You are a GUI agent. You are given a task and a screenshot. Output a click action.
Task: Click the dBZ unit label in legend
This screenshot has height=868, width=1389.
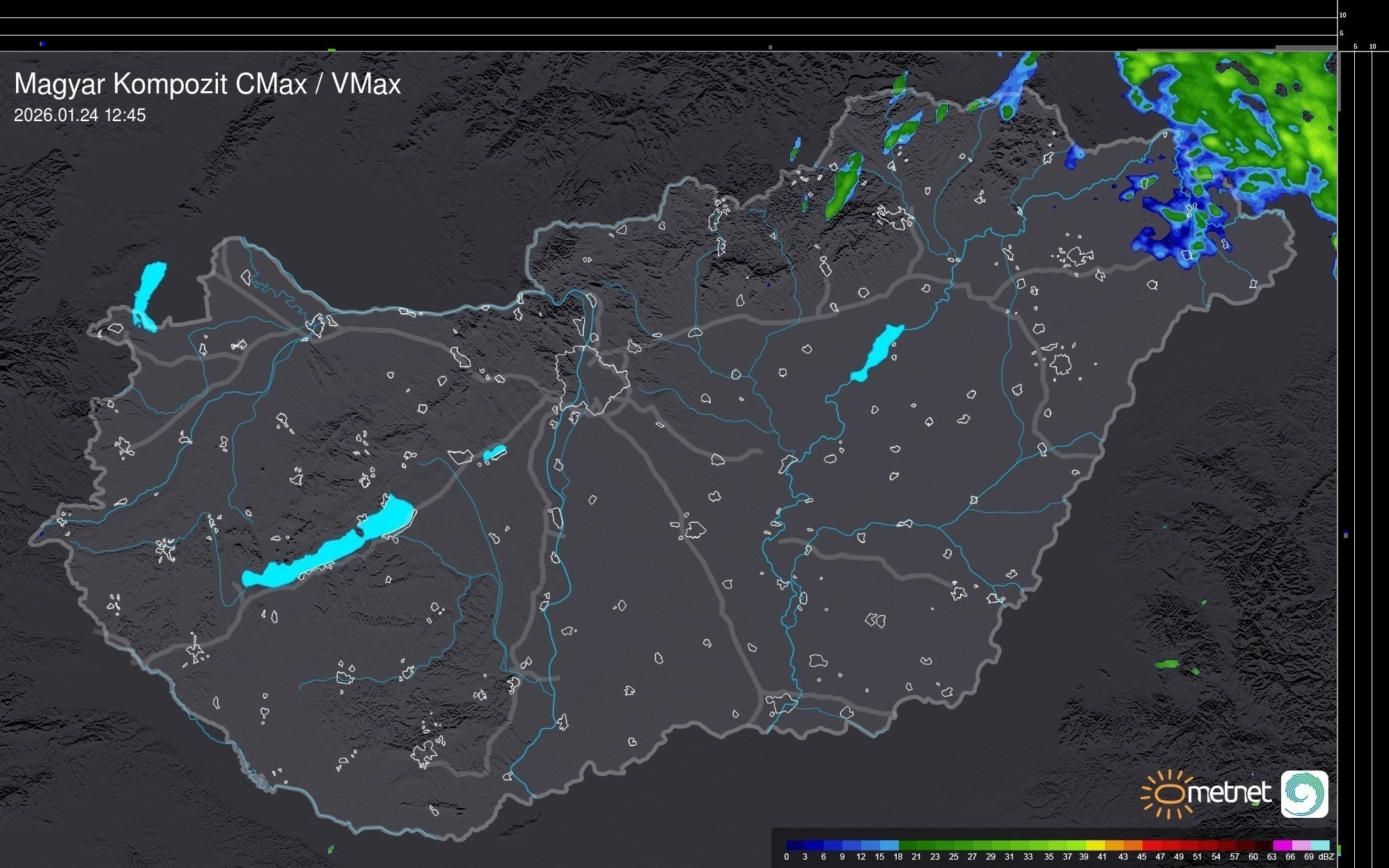(1326, 857)
